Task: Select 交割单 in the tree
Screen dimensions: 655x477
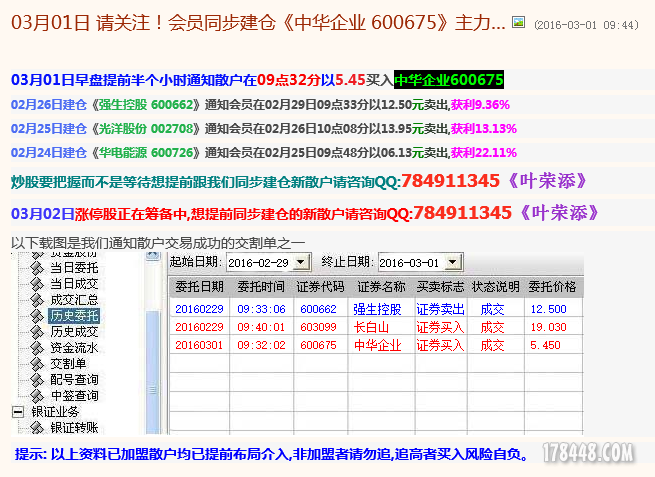Action: click(68, 363)
